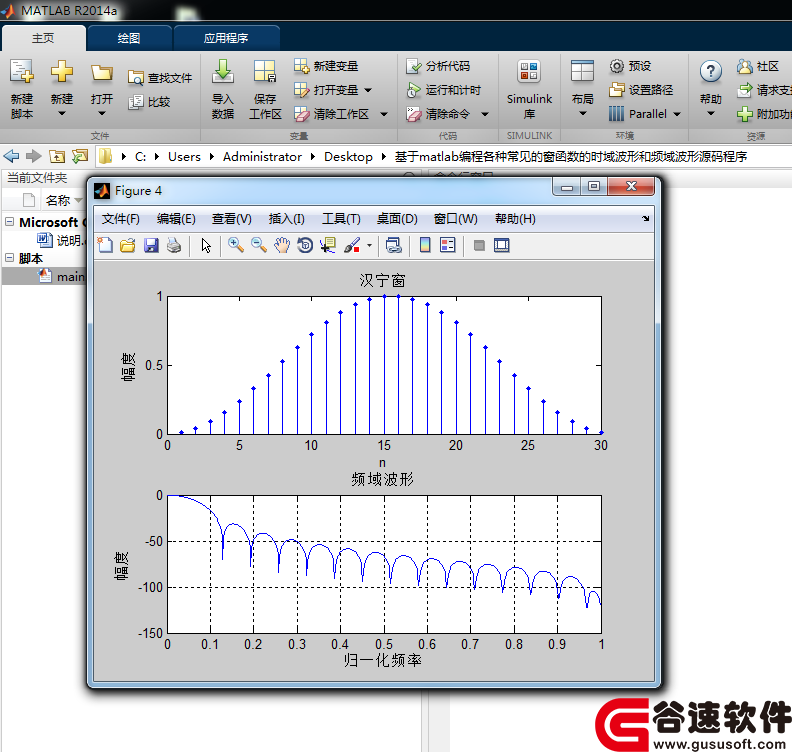
Task: Collapse the Microsoft group in file list
Action: tap(9, 221)
